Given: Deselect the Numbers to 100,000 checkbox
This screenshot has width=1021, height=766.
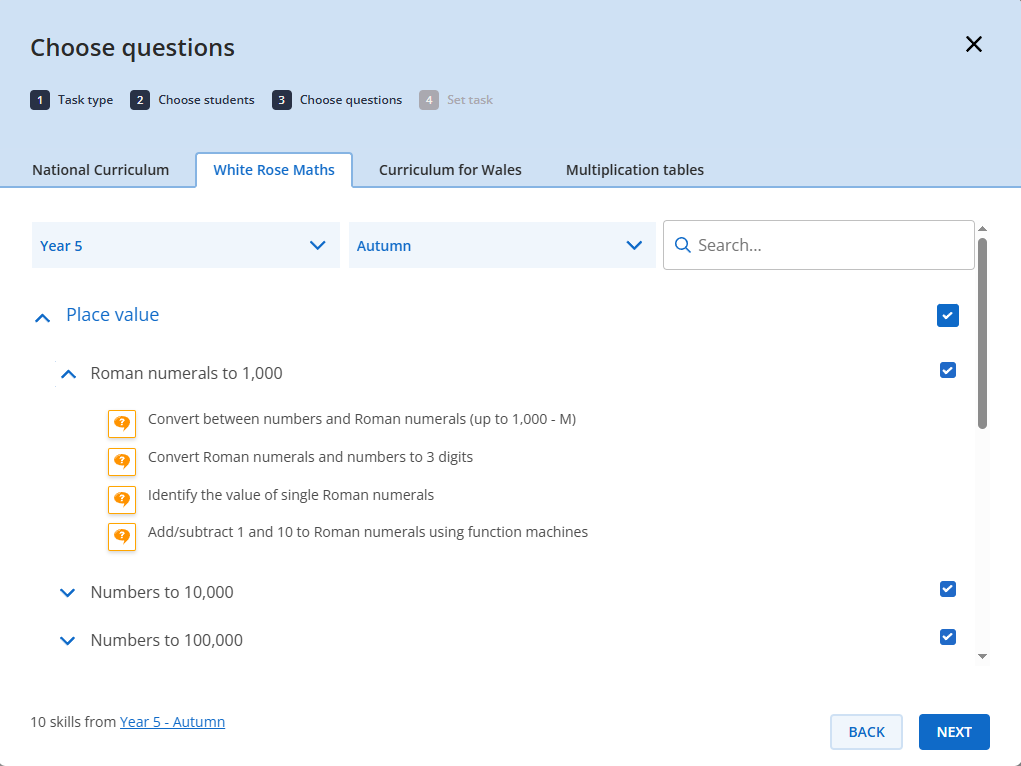Looking at the screenshot, I should [x=948, y=637].
